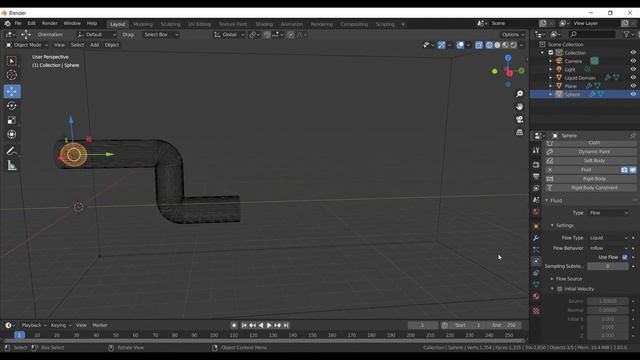Open the Physics properties tab
The height and width of the screenshot is (360, 640).
[x=536, y=261]
